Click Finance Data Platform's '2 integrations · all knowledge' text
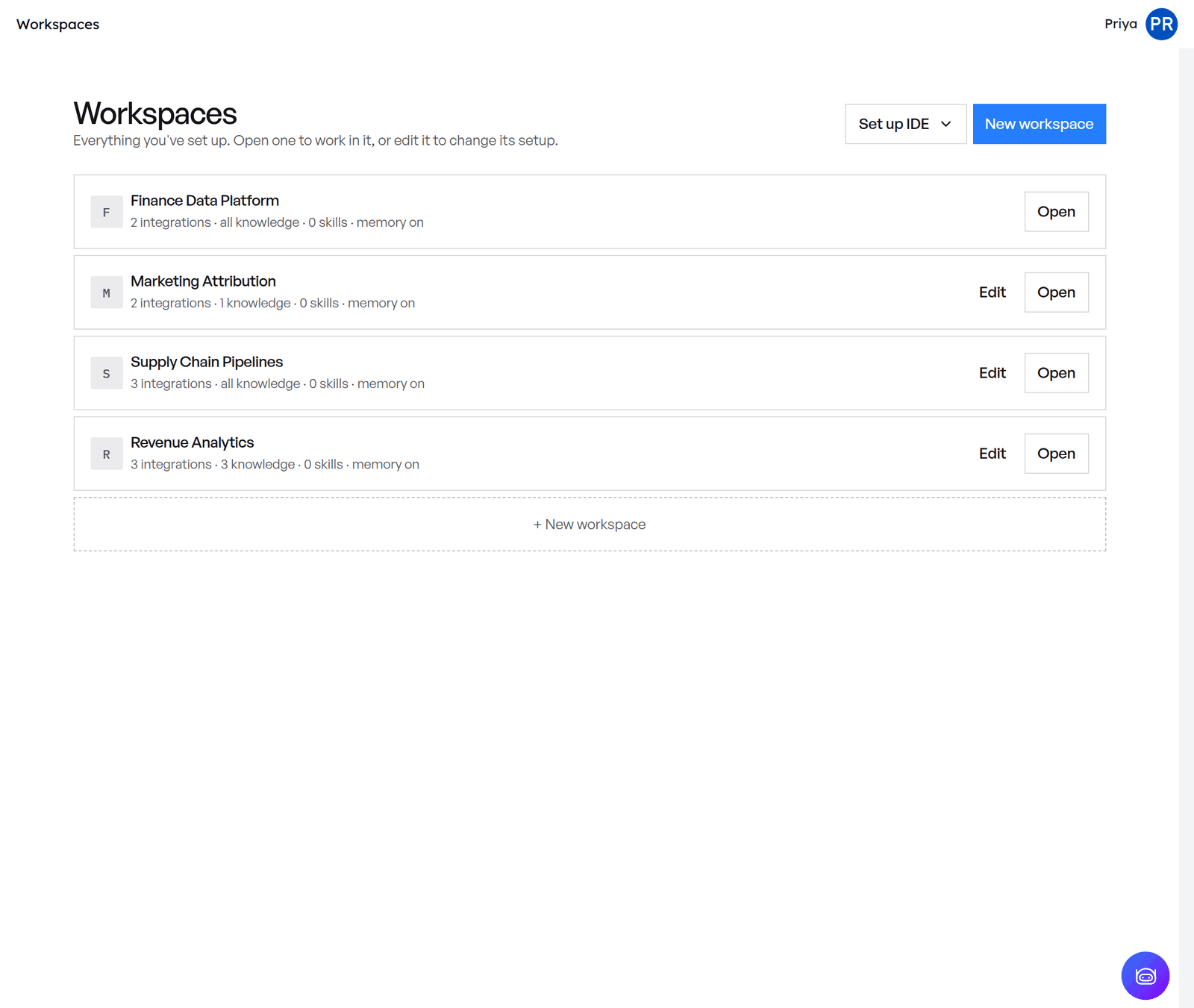 coord(277,222)
